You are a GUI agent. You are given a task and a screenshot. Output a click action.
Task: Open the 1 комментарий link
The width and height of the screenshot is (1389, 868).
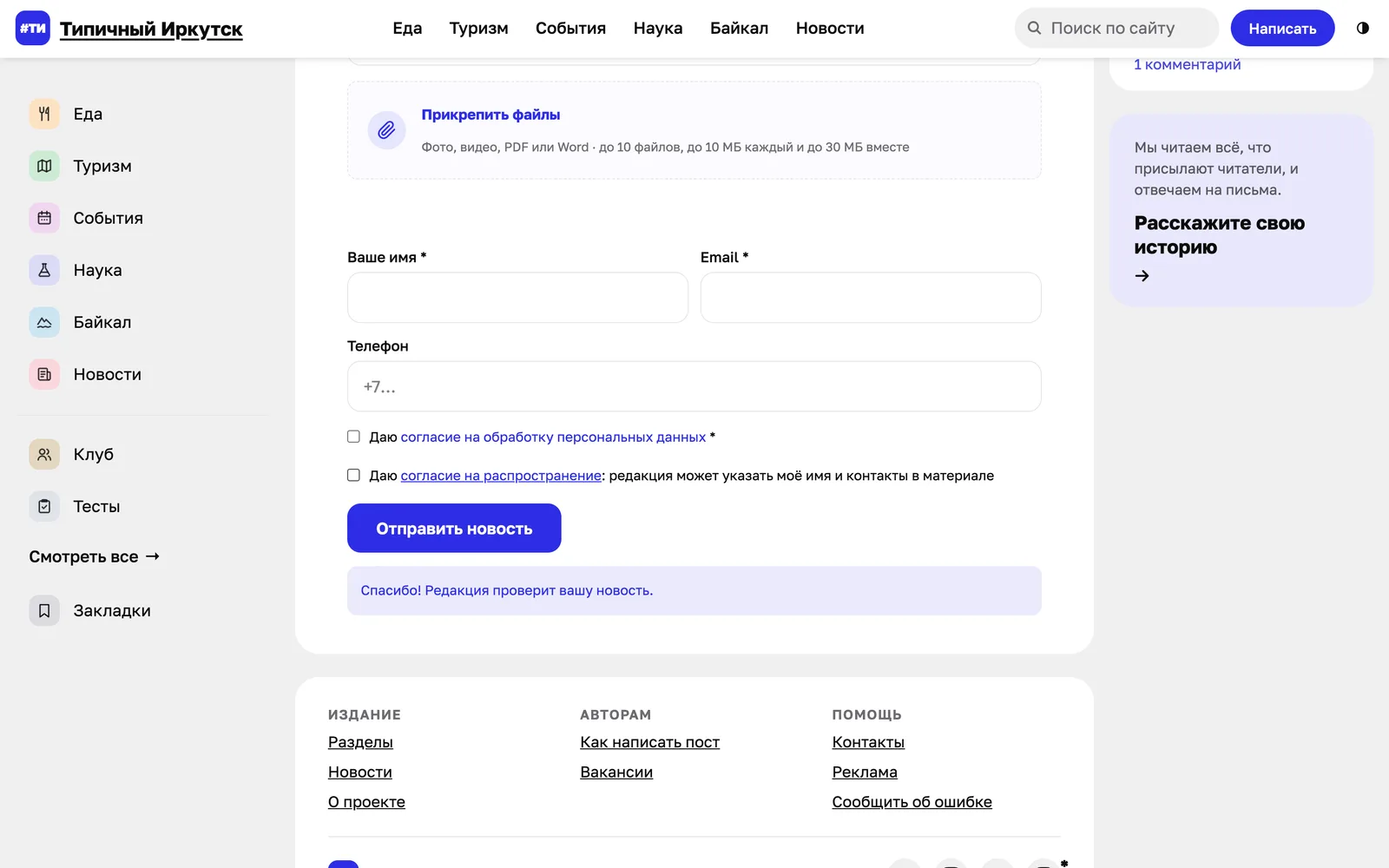click(1187, 64)
